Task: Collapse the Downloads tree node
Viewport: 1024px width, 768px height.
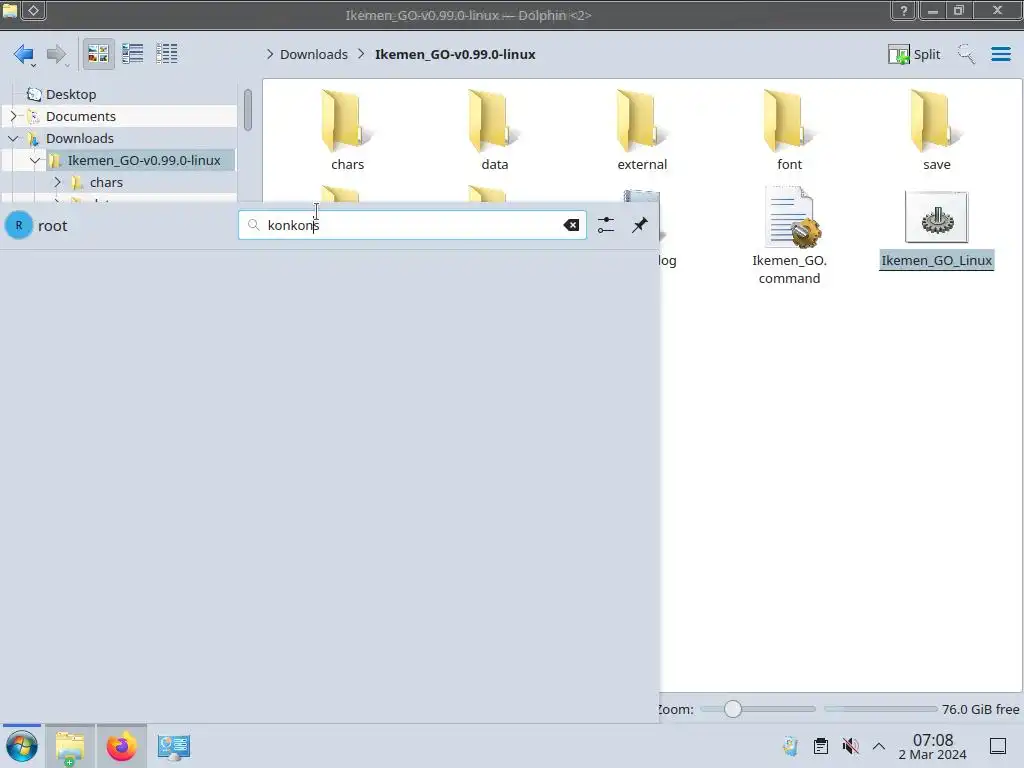Action: 13,138
